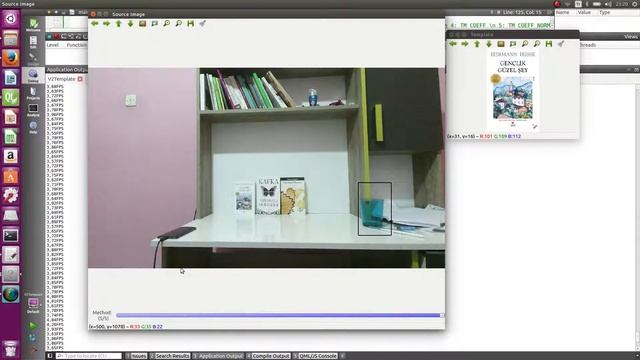Click the book cover image in Template window
This screenshot has width=640, height=360.
pyautogui.click(x=513, y=90)
